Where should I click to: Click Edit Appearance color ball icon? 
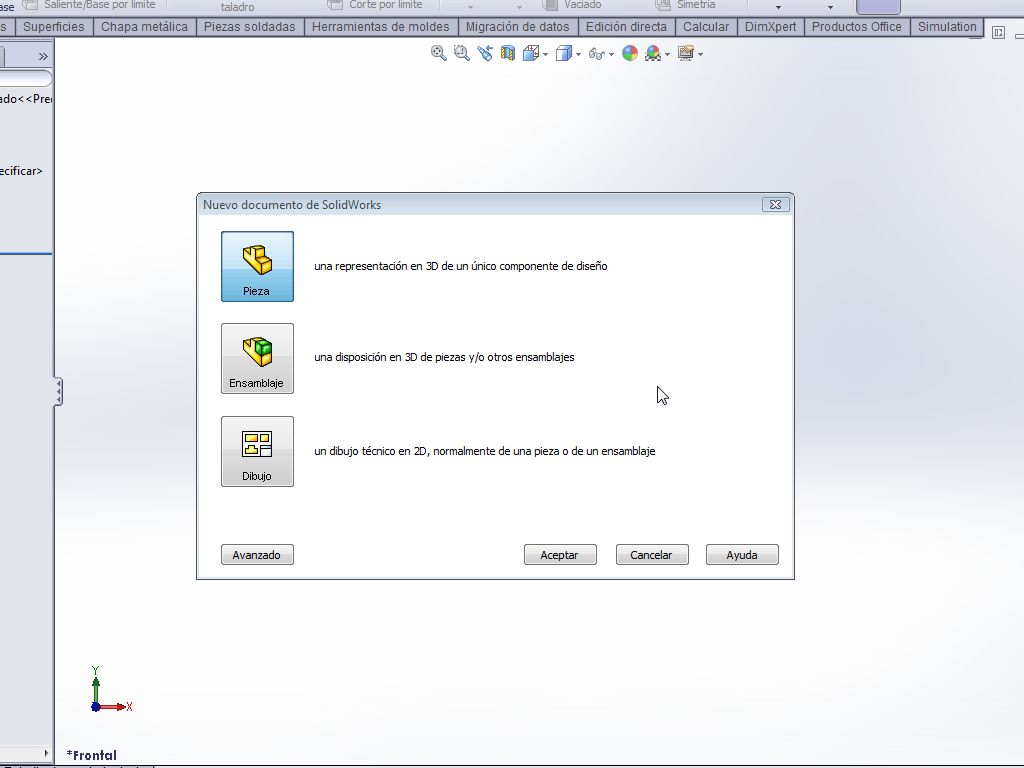pos(630,54)
